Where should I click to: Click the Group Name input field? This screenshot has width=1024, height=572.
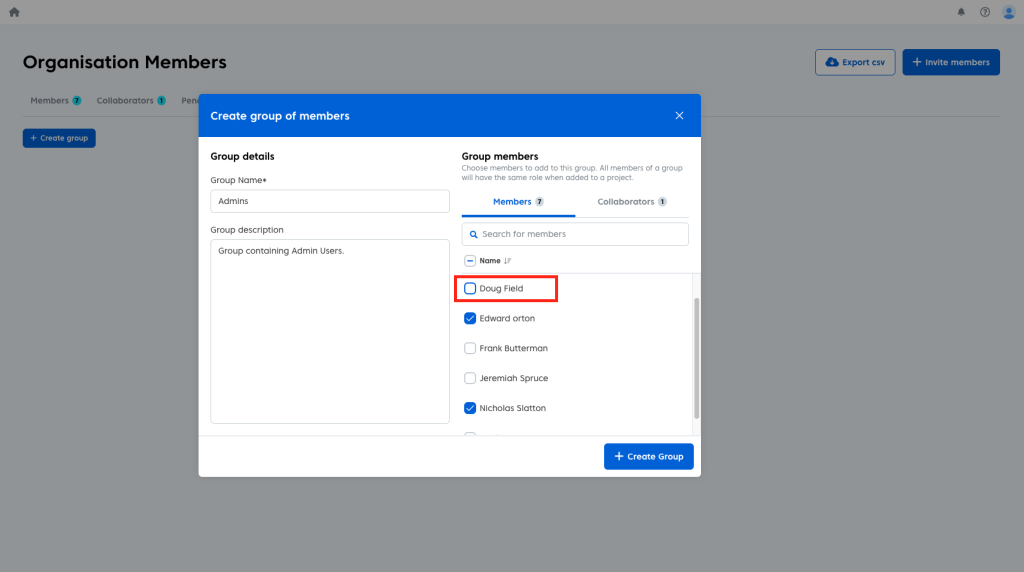330,201
